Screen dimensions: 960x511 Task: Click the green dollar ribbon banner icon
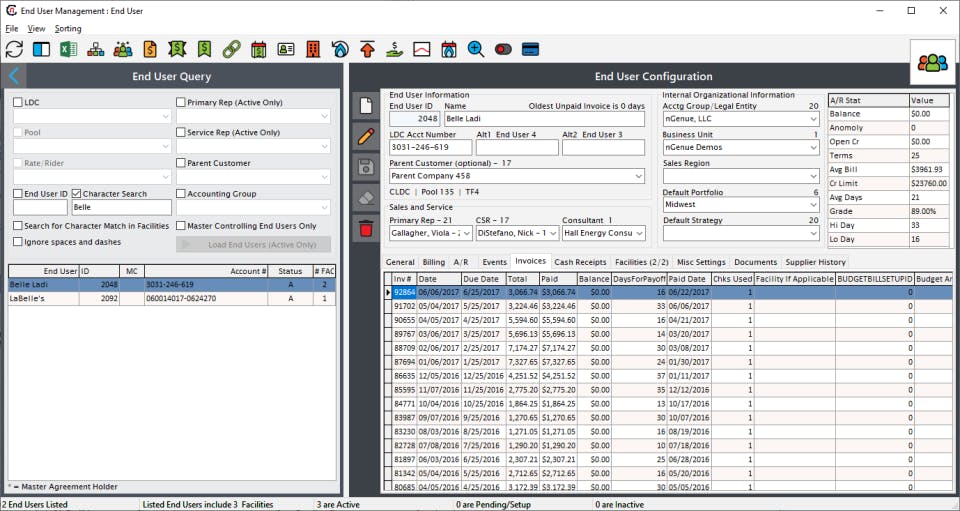(177, 49)
